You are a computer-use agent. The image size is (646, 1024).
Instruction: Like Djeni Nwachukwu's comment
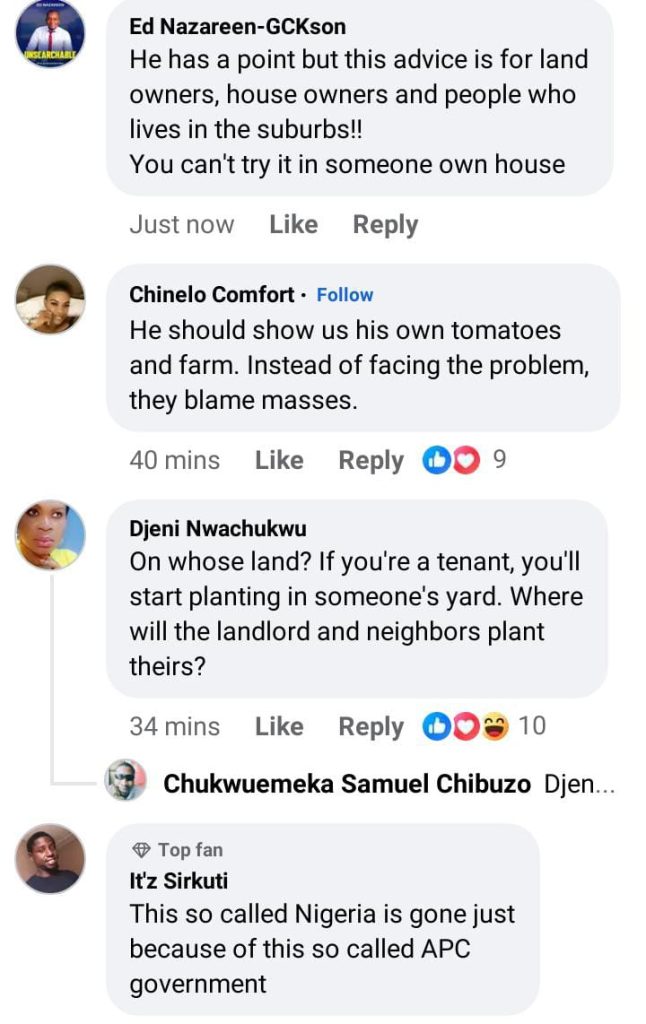tap(279, 727)
